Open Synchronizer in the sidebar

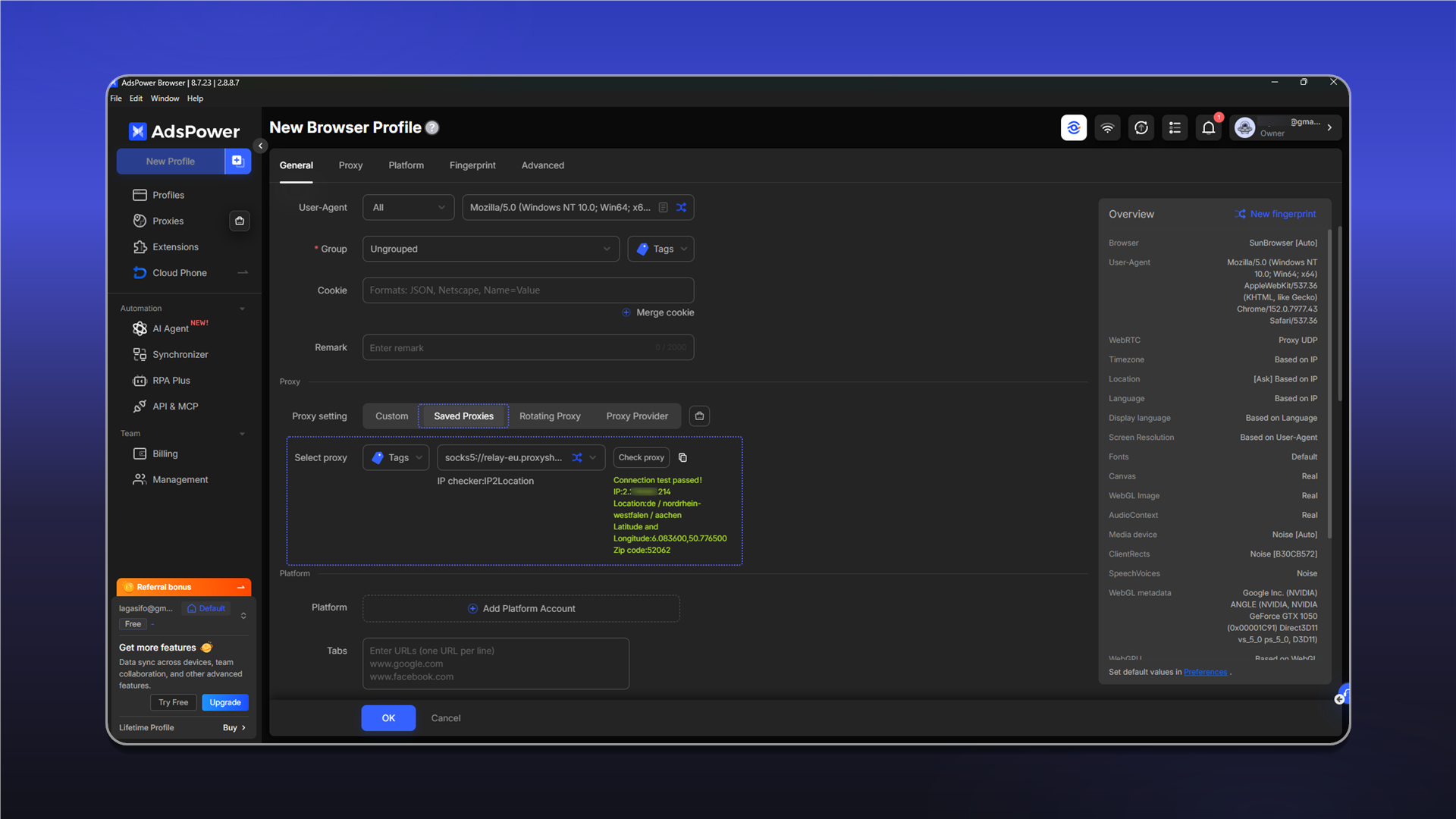pyautogui.click(x=180, y=354)
